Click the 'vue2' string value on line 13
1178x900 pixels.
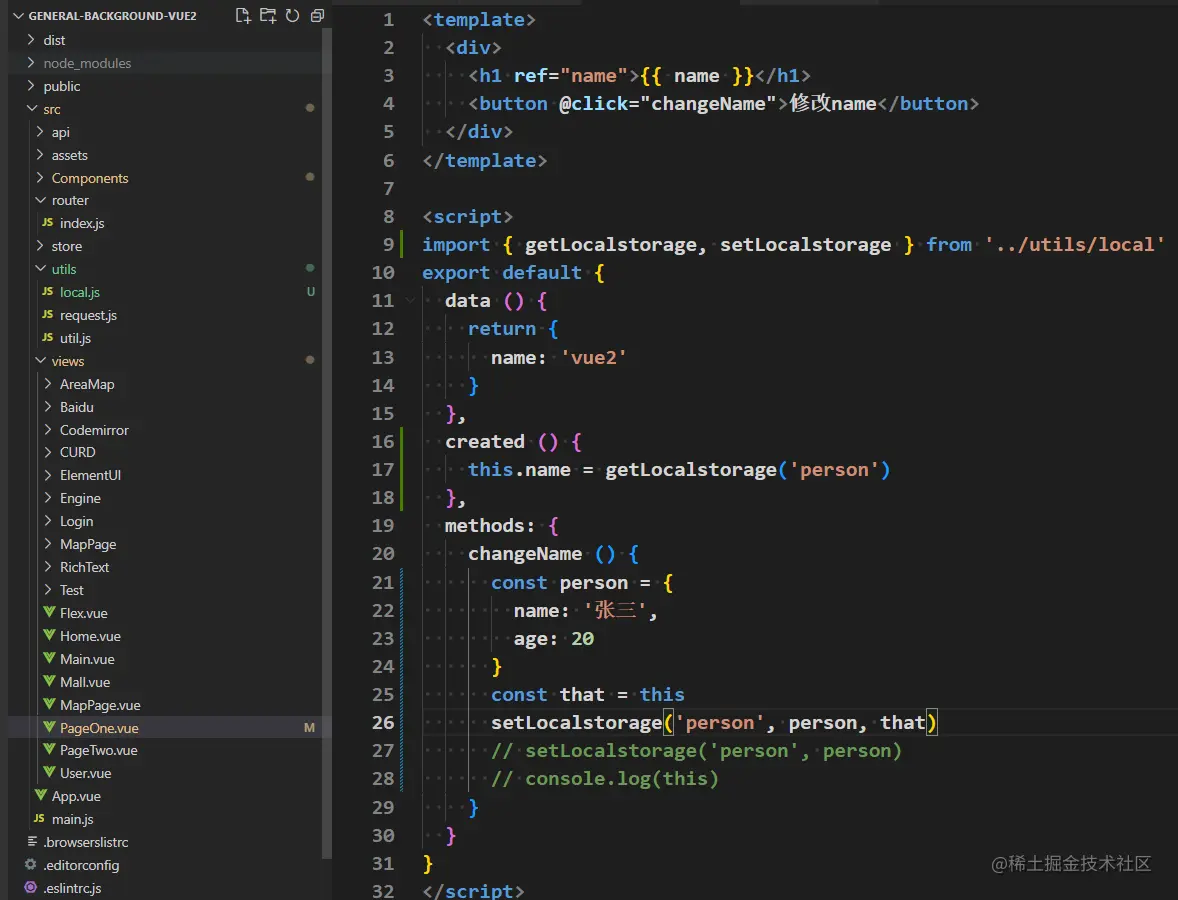click(x=594, y=358)
